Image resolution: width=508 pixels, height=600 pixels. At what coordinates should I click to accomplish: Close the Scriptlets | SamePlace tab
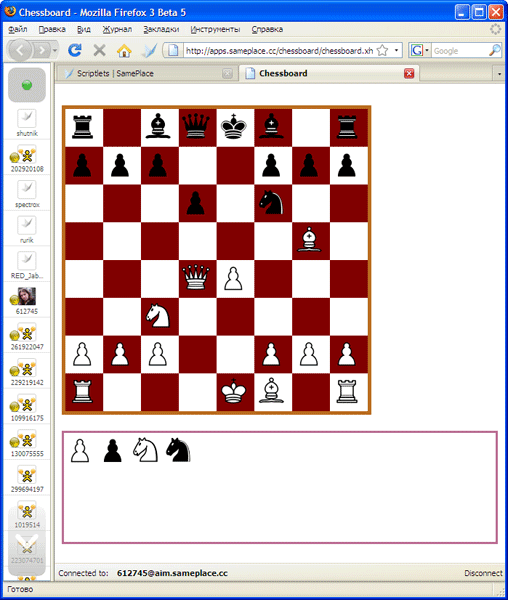click(x=227, y=73)
